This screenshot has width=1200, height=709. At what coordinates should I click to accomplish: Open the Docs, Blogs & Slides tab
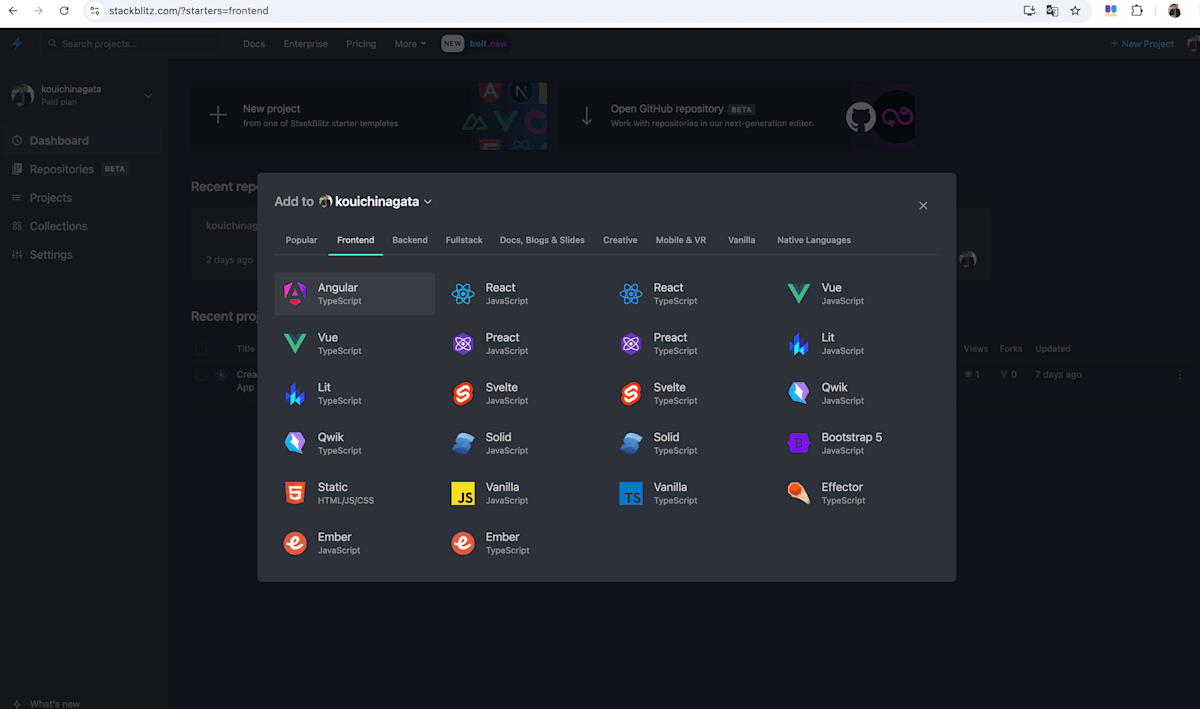point(542,240)
